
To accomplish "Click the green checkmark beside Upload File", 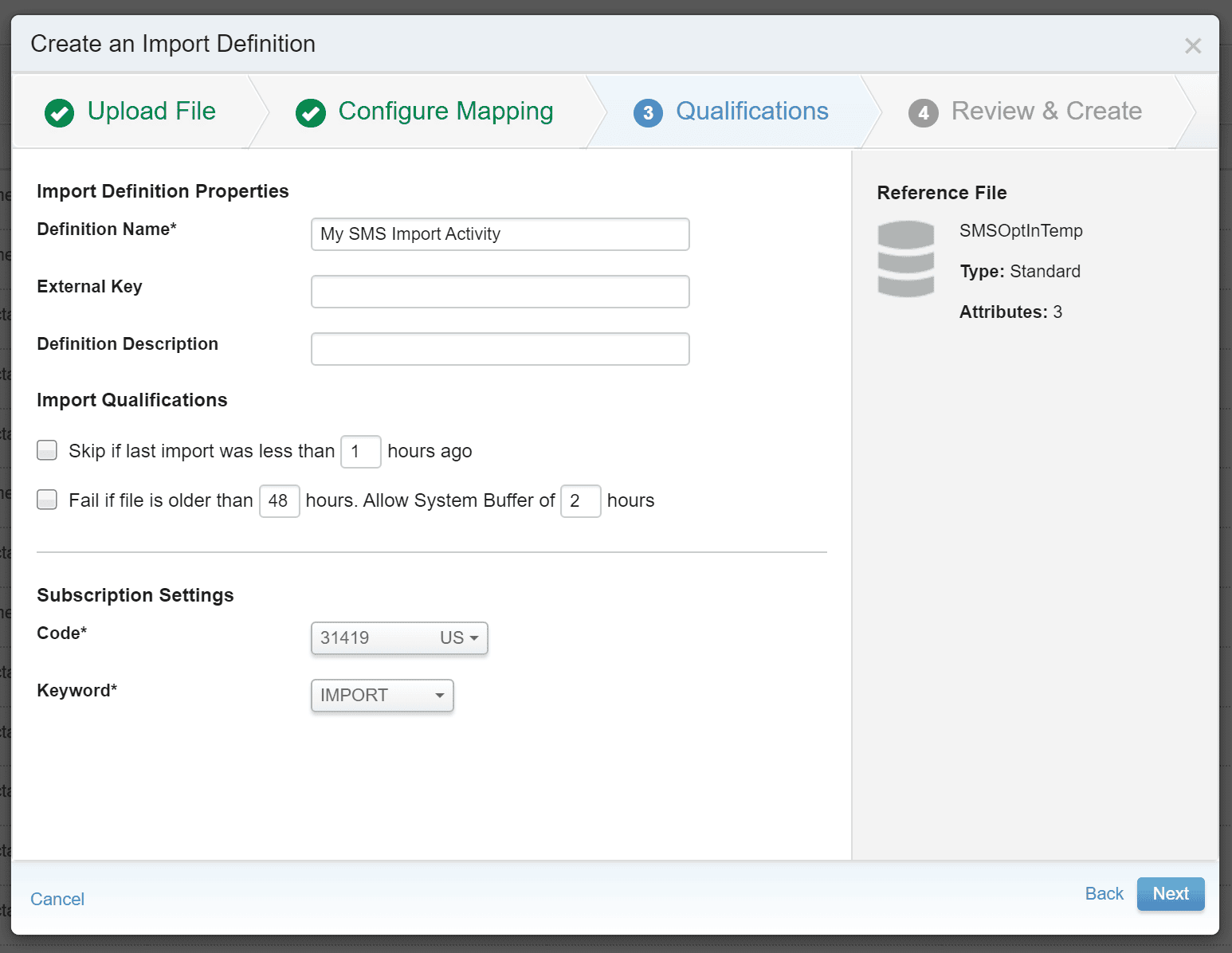I will point(60,113).
